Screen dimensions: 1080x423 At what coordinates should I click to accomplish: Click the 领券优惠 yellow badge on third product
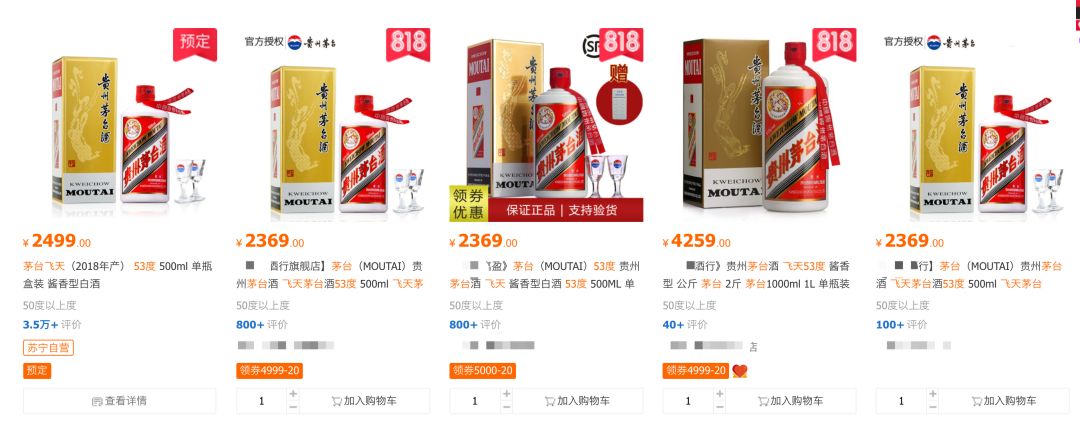(x=468, y=203)
